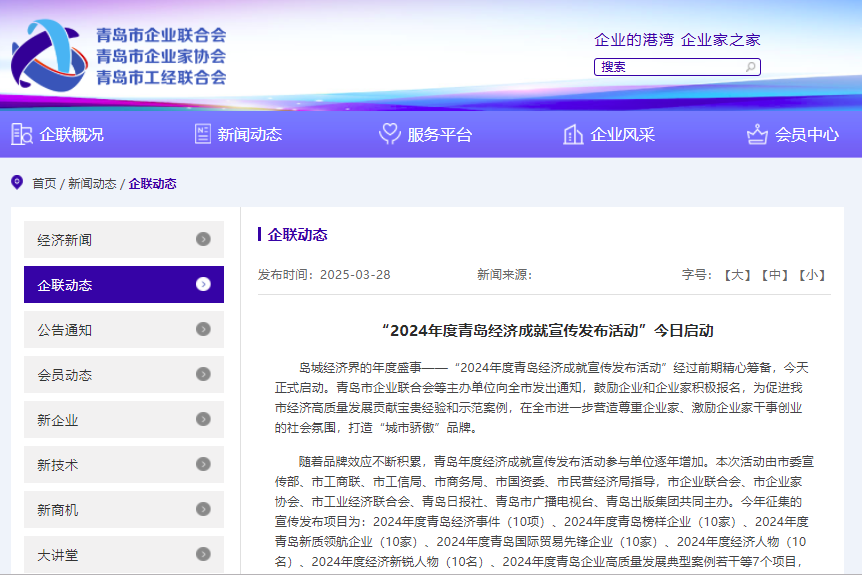Go to 首页 in the breadcrumb
This screenshot has width=862, height=575.
click(44, 184)
